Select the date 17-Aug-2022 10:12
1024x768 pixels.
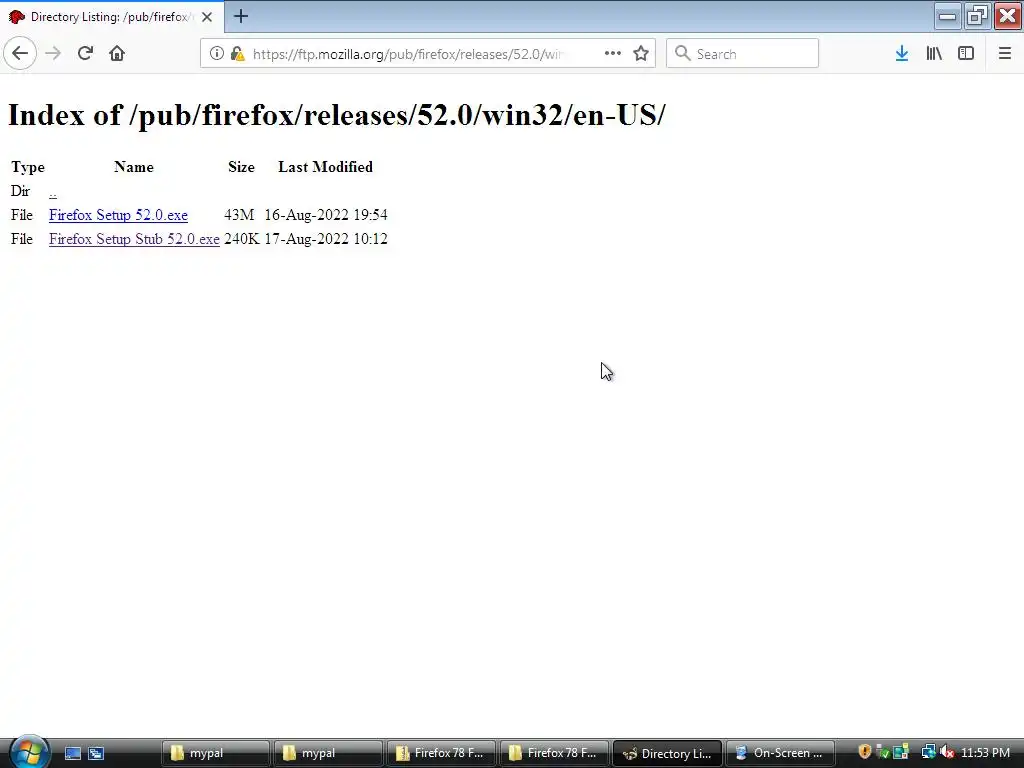click(326, 239)
